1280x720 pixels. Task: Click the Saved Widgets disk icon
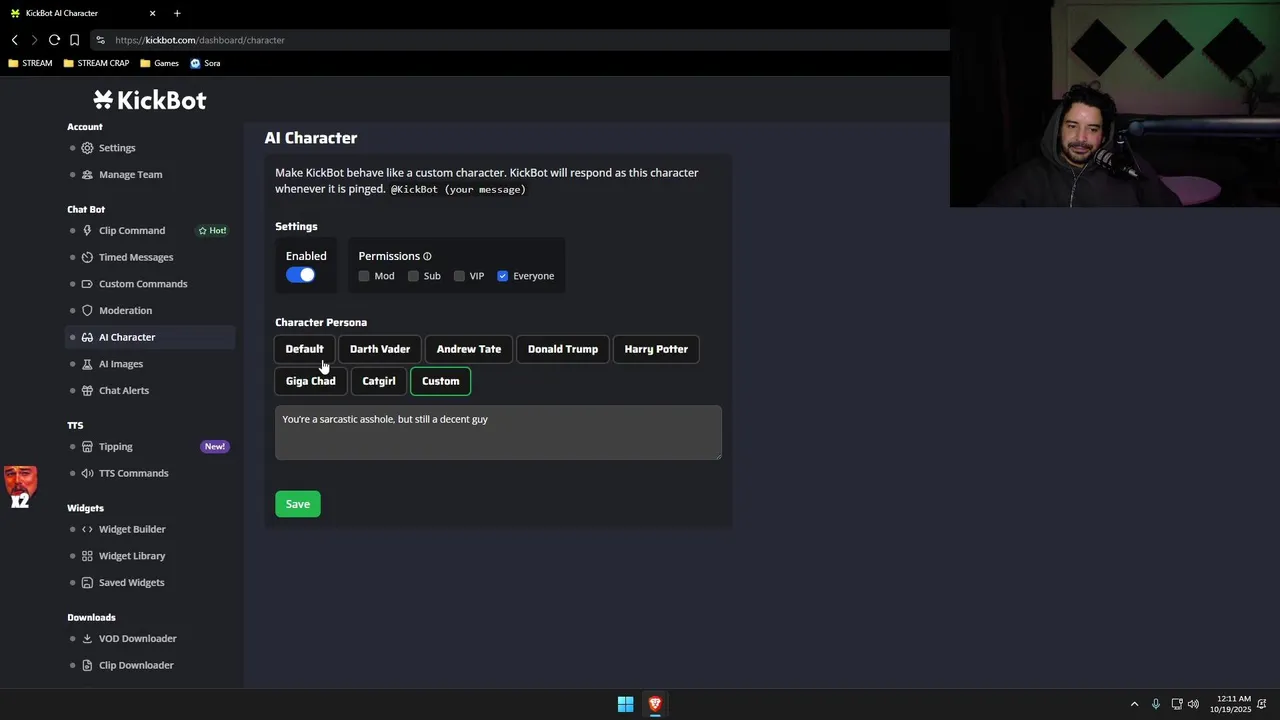click(87, 583)
